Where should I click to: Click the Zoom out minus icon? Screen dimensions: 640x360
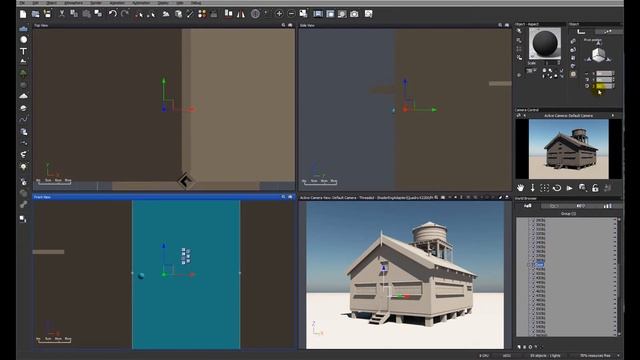(291, 14)
